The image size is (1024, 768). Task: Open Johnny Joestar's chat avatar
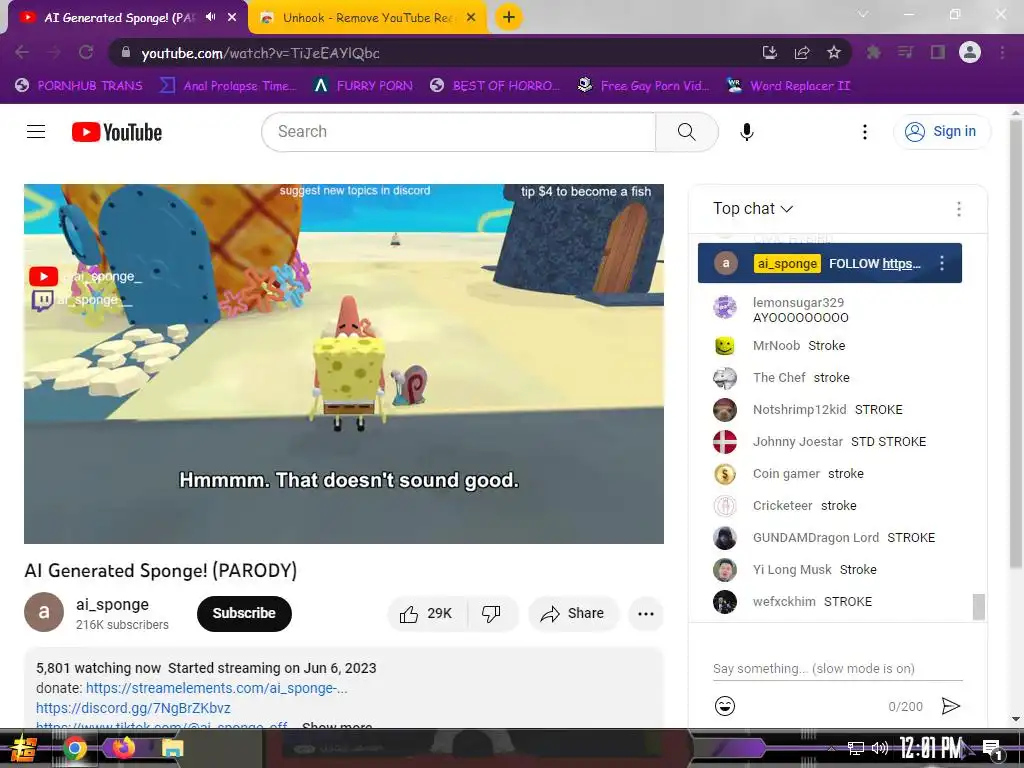725,442
